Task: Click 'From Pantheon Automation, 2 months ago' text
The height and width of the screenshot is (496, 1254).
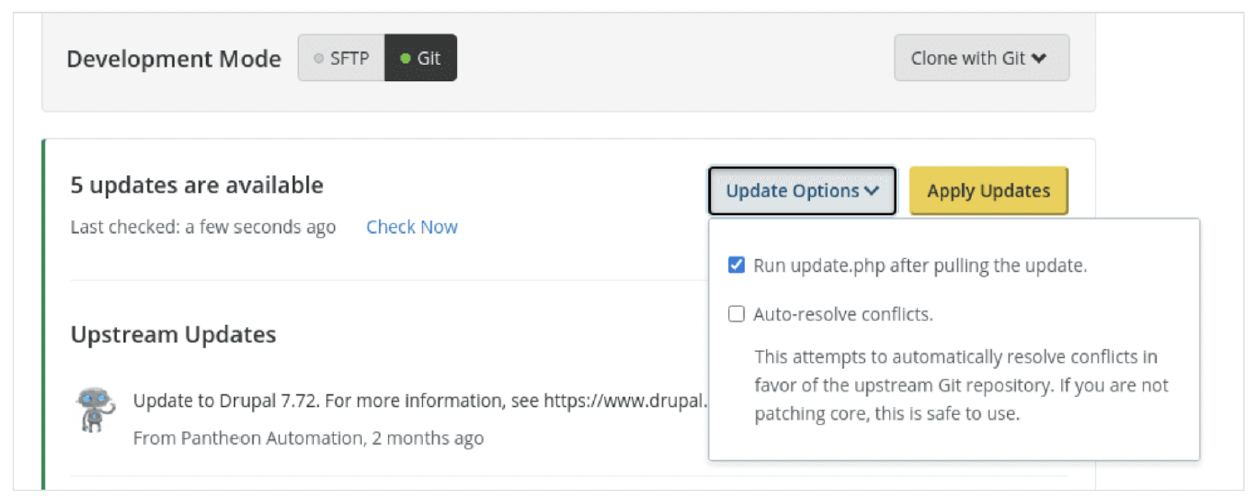Action: point(308,438)
